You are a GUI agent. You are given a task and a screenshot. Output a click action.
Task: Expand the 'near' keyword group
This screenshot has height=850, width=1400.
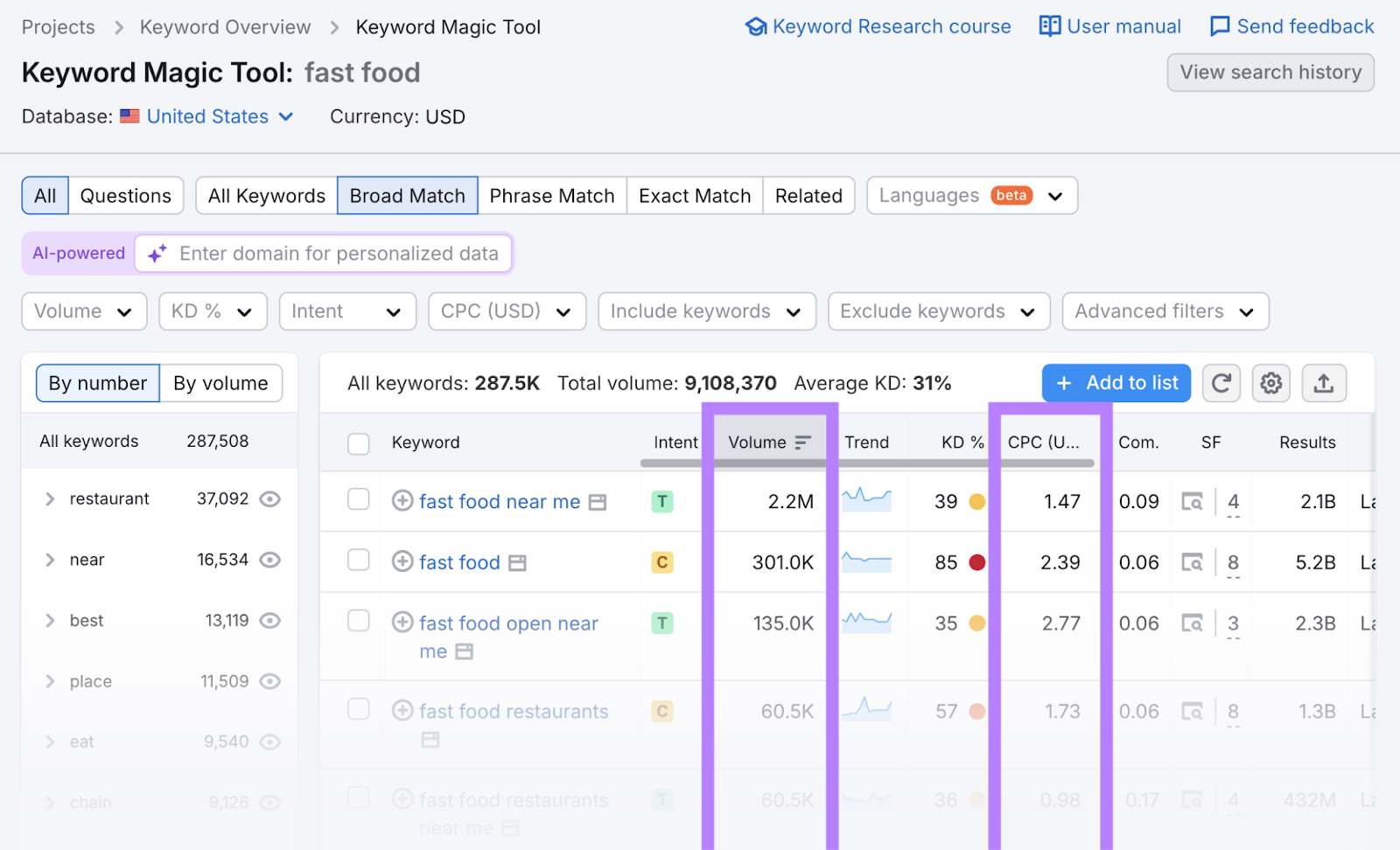(x=50, y=560)
